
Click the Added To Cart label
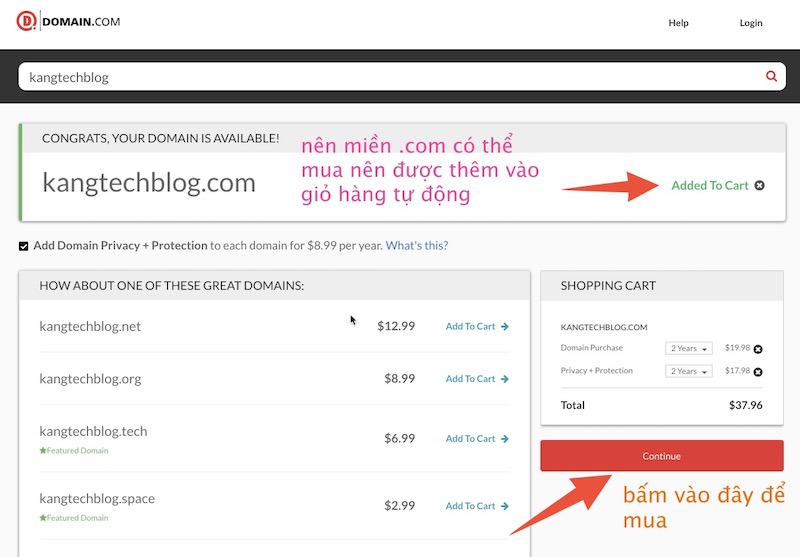pyautogui.click(x=709, y=185)
